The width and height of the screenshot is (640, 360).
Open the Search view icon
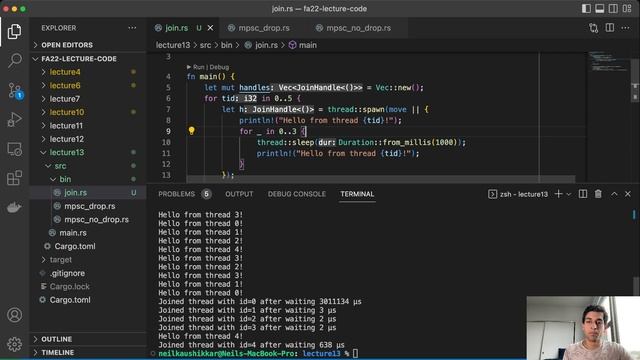[14, 60]
